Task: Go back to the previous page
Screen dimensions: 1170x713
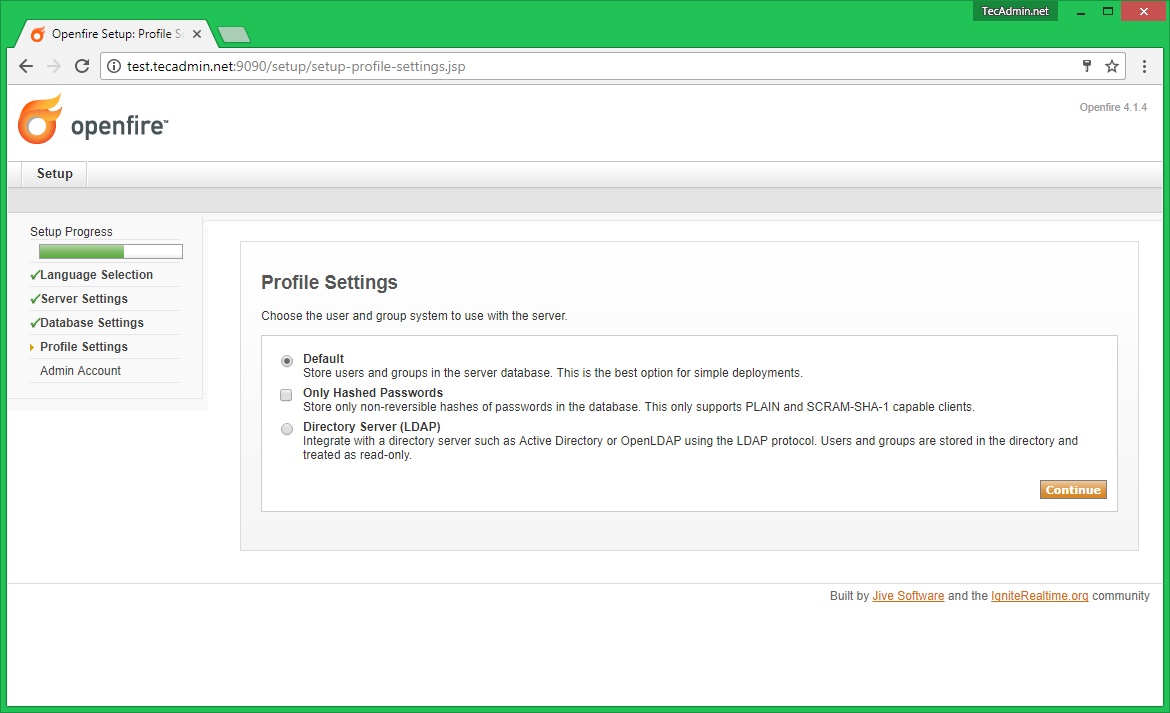Action: click(x=26, y=66)
